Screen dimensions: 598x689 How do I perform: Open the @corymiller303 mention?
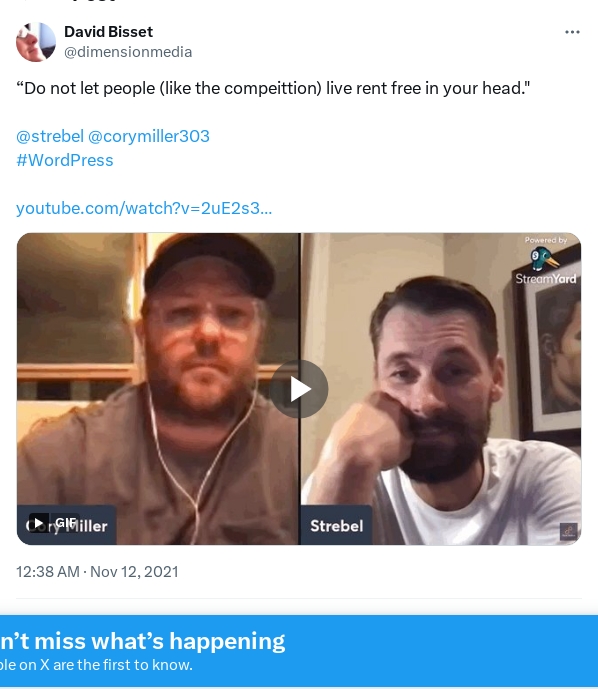149,136
